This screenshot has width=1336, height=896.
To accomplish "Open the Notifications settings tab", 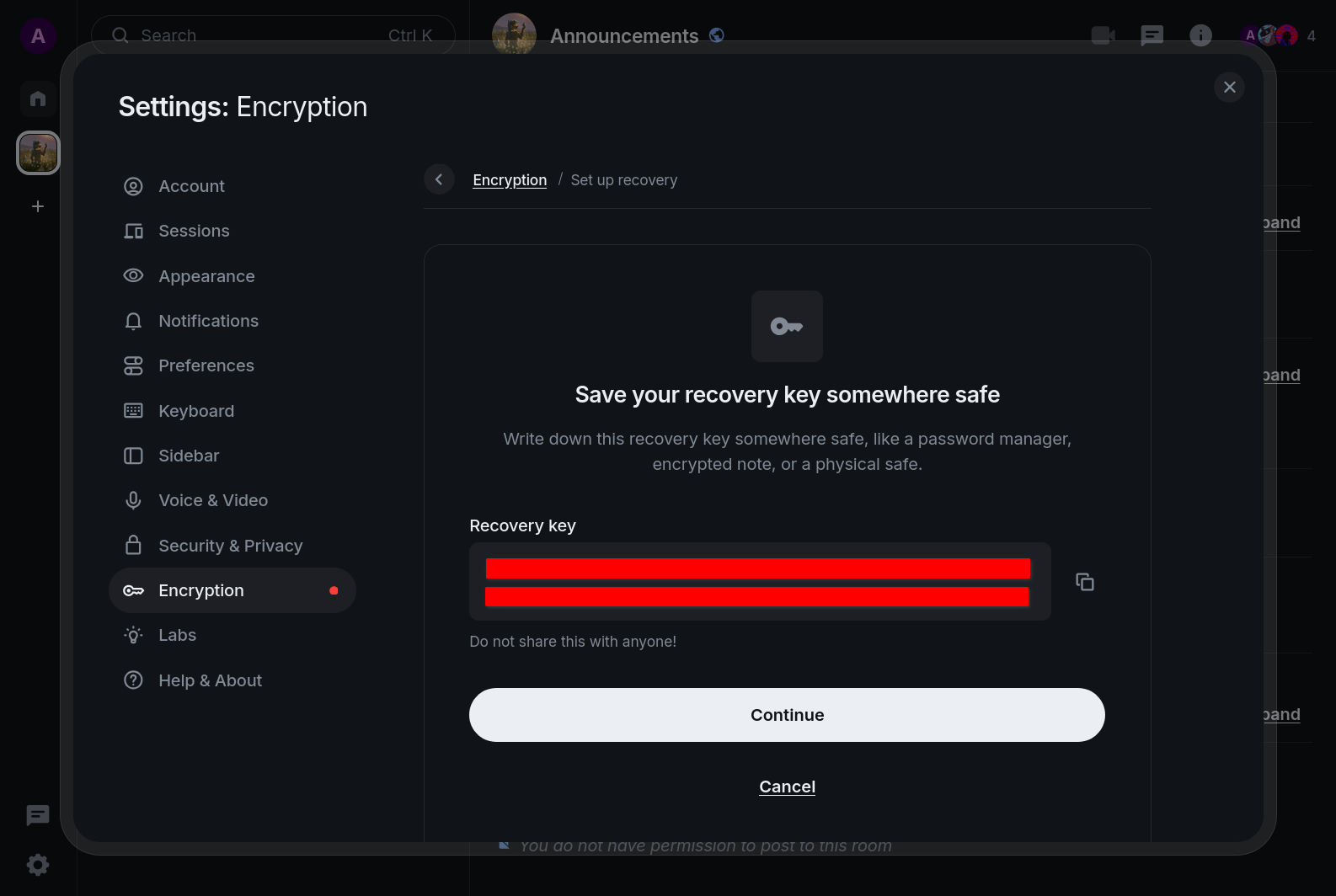I will coord(208,321).
